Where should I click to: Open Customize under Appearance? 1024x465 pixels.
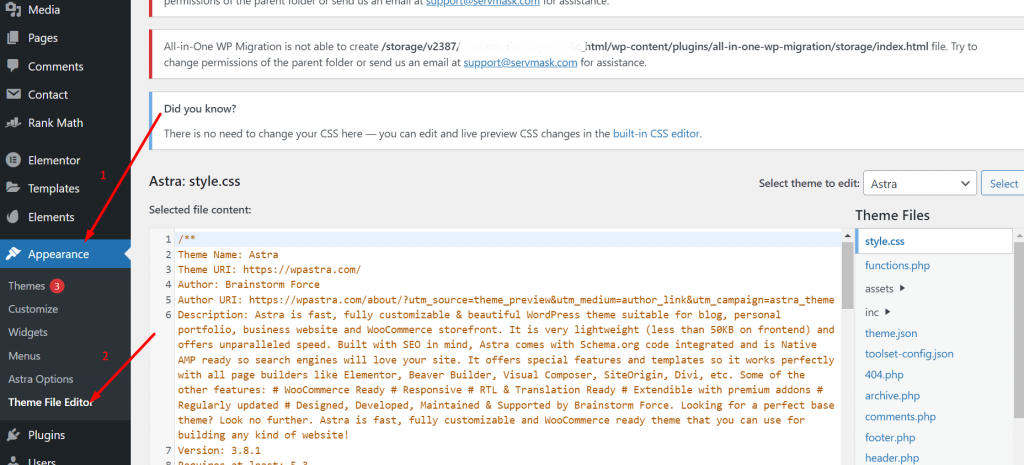pos(33,309)
